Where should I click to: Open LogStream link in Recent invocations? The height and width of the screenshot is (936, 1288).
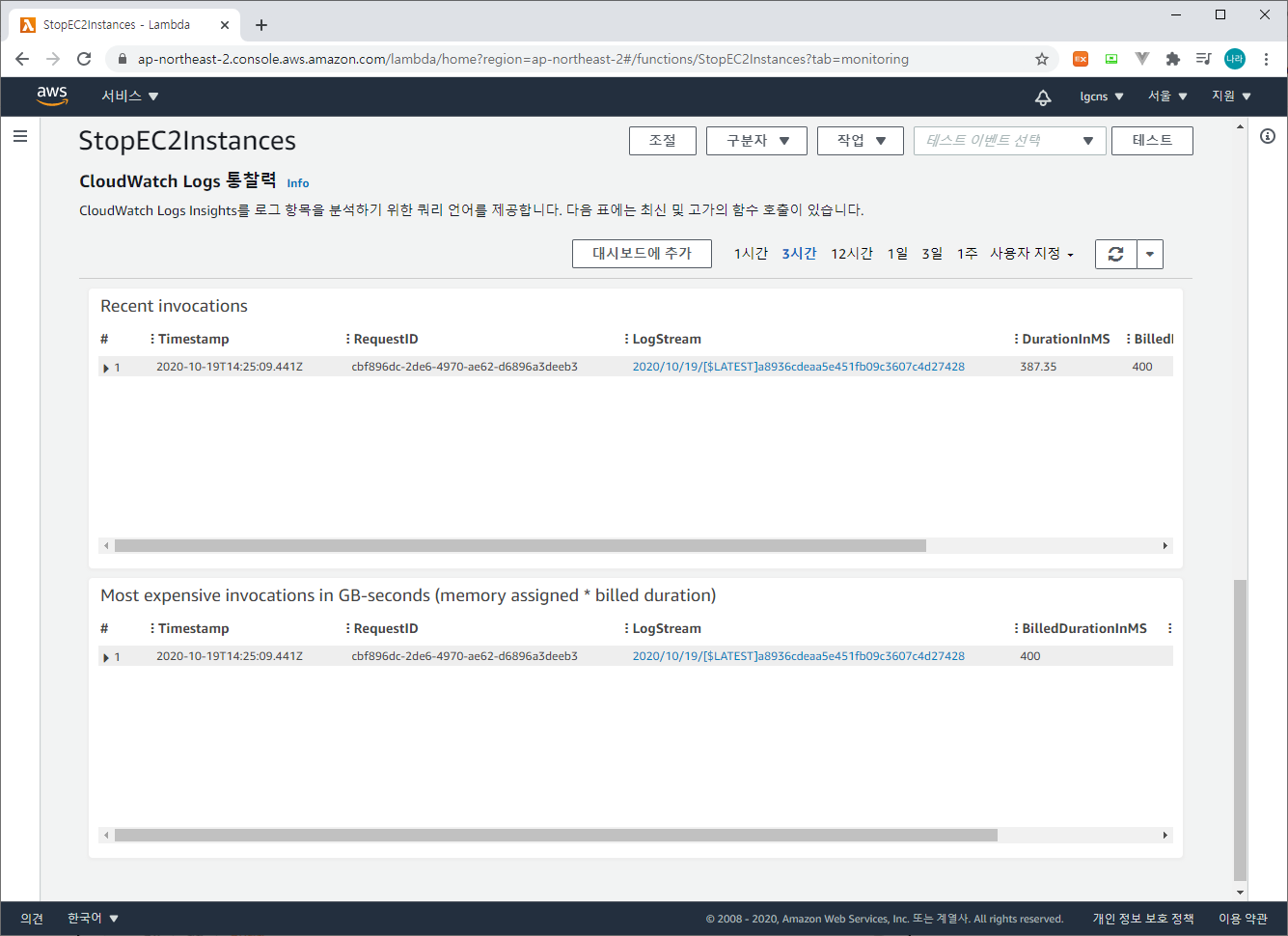pyautogui.click(x=798, y=367)
